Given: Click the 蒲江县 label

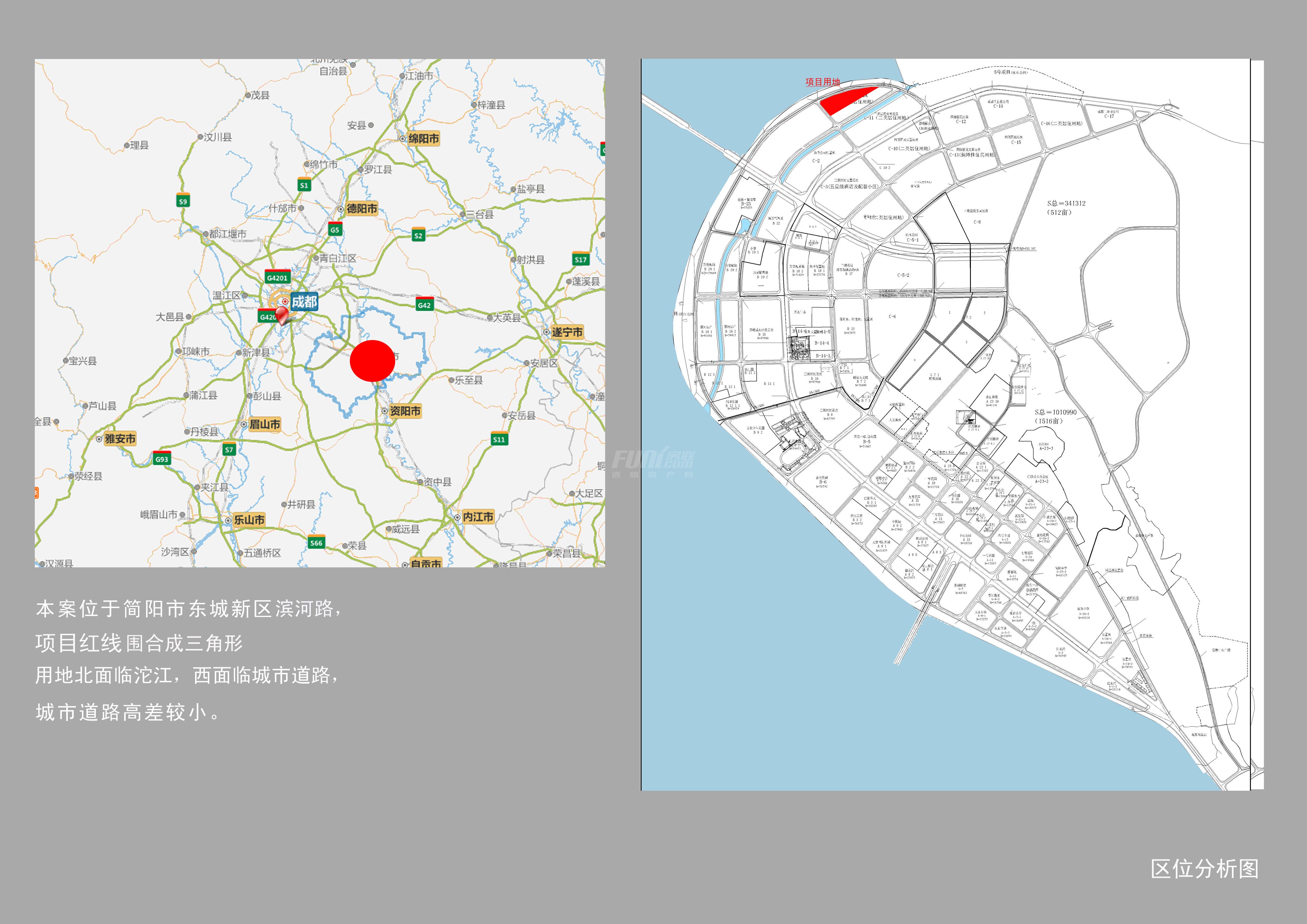Looking at the screenshot, I should pos(203,395).
